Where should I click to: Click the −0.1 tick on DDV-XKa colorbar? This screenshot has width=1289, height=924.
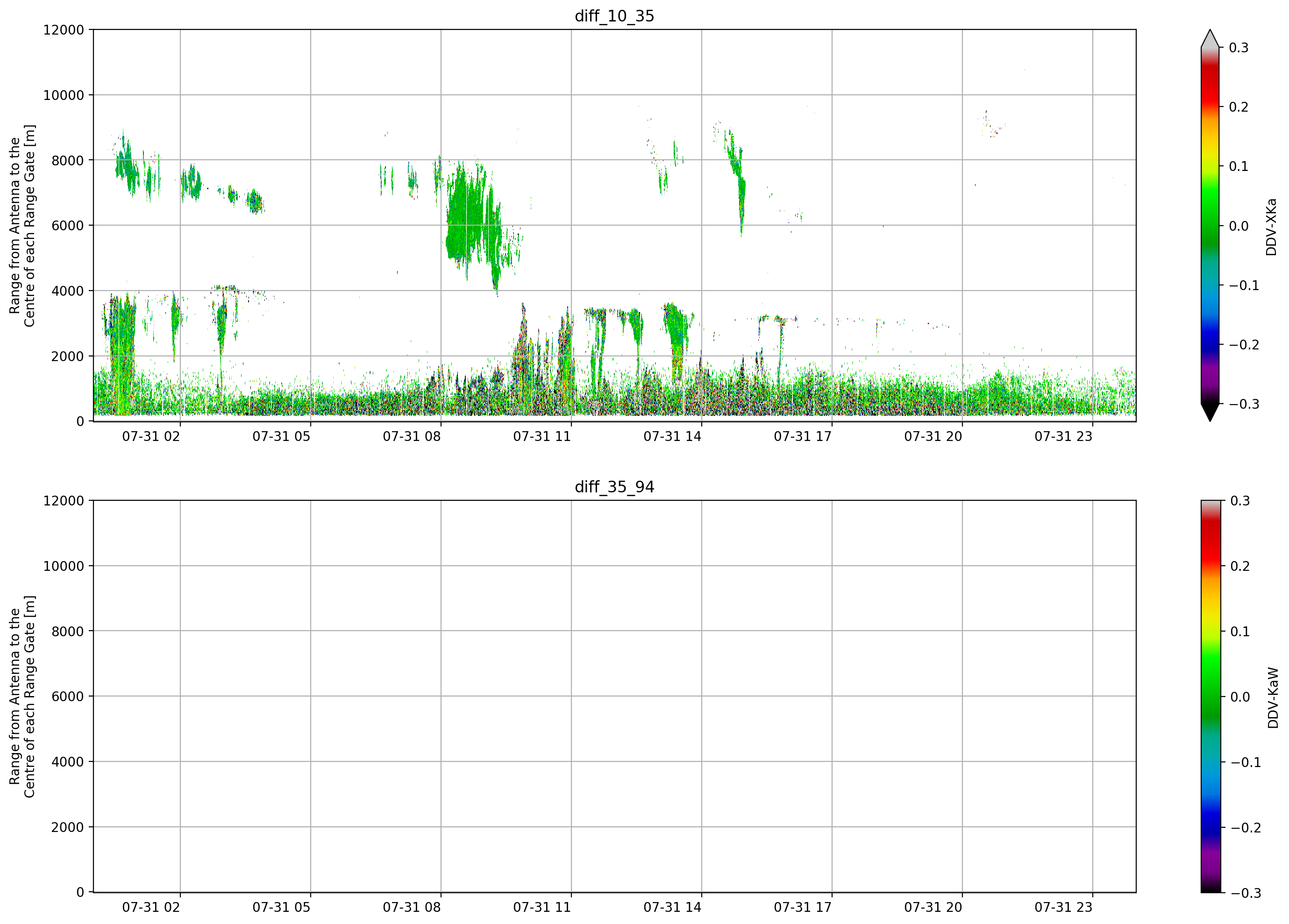(x=1244, y=286)
